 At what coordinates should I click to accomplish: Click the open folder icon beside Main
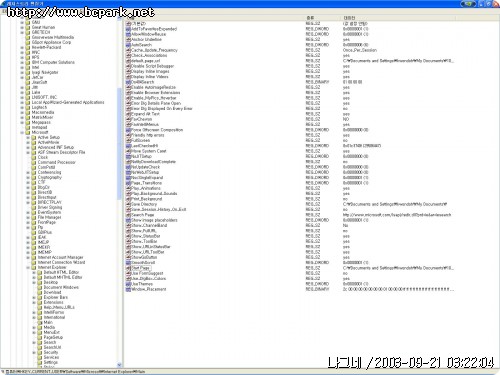click(40, 322)
